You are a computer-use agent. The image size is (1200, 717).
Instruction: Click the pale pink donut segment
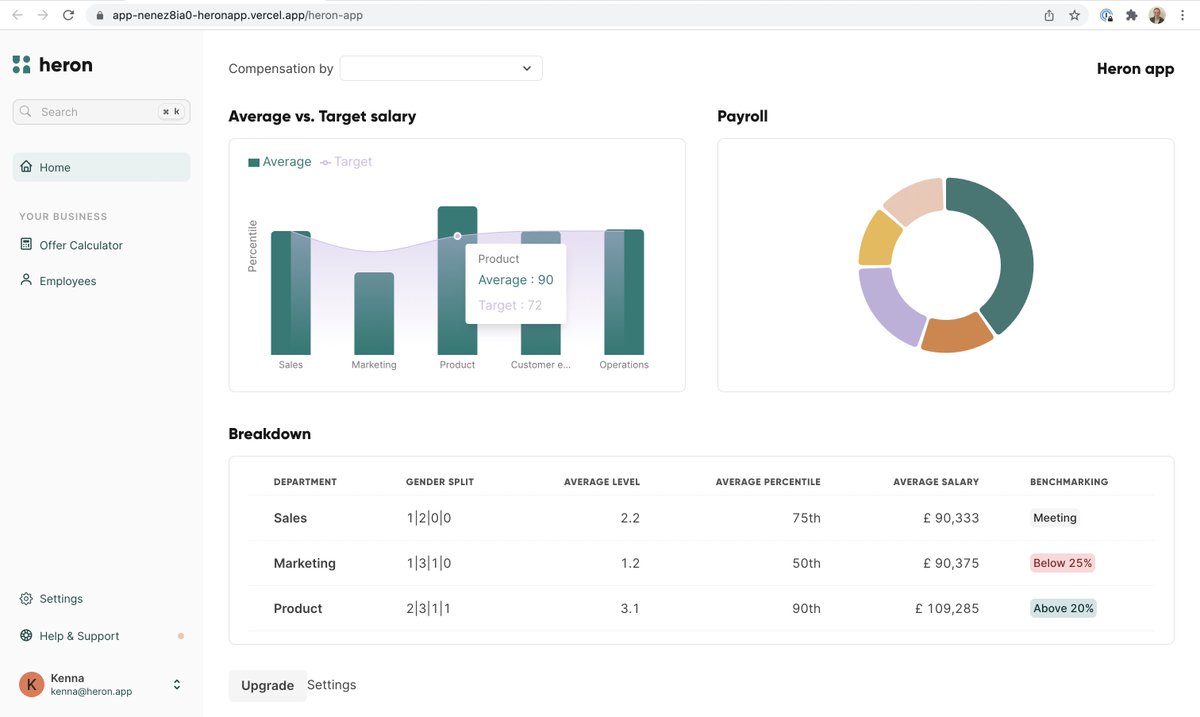[917, 199]
